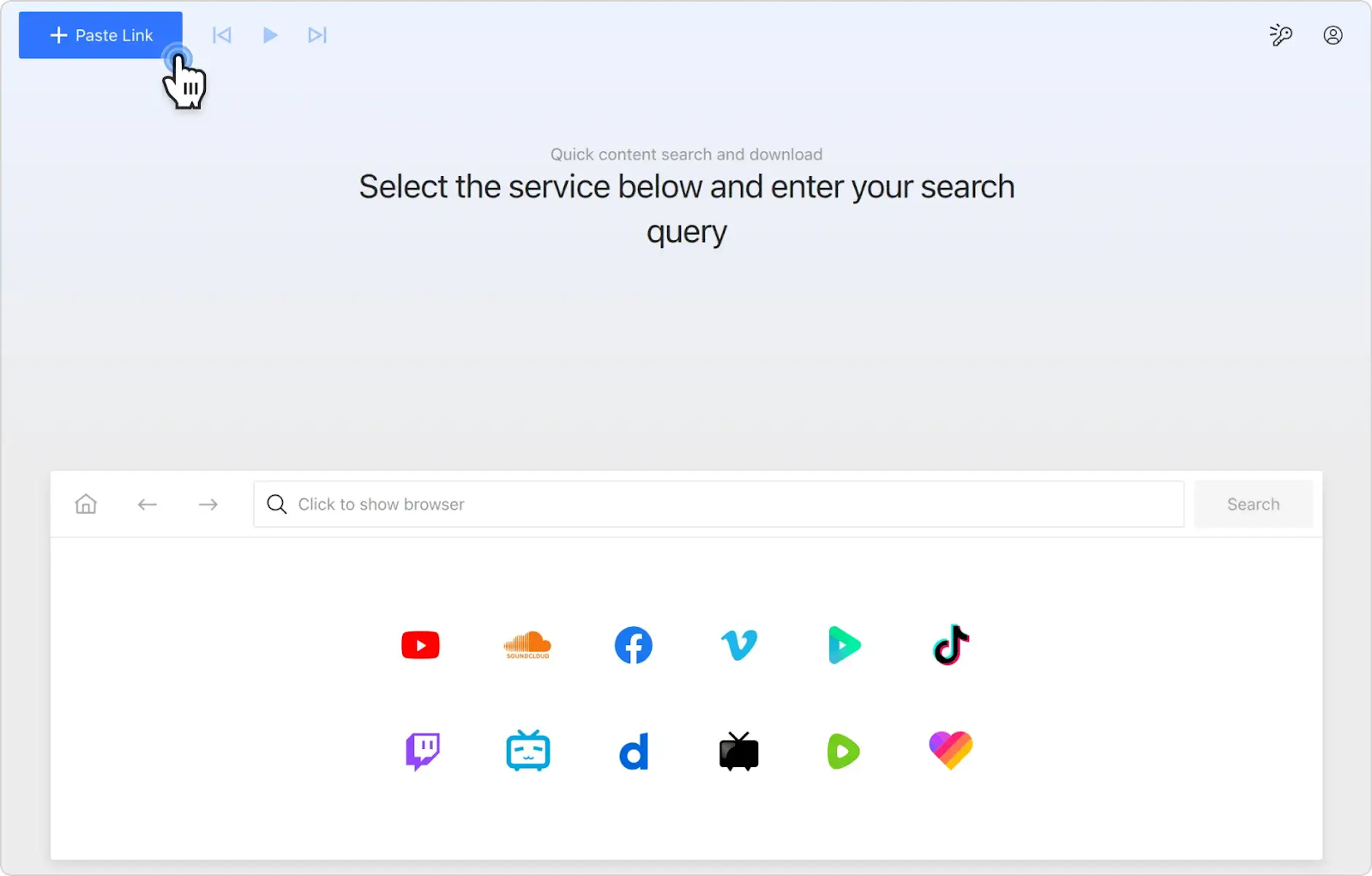1372x876 pixels.
Task: Select the green-blue play triangle service icon
Action: (845, 645)
